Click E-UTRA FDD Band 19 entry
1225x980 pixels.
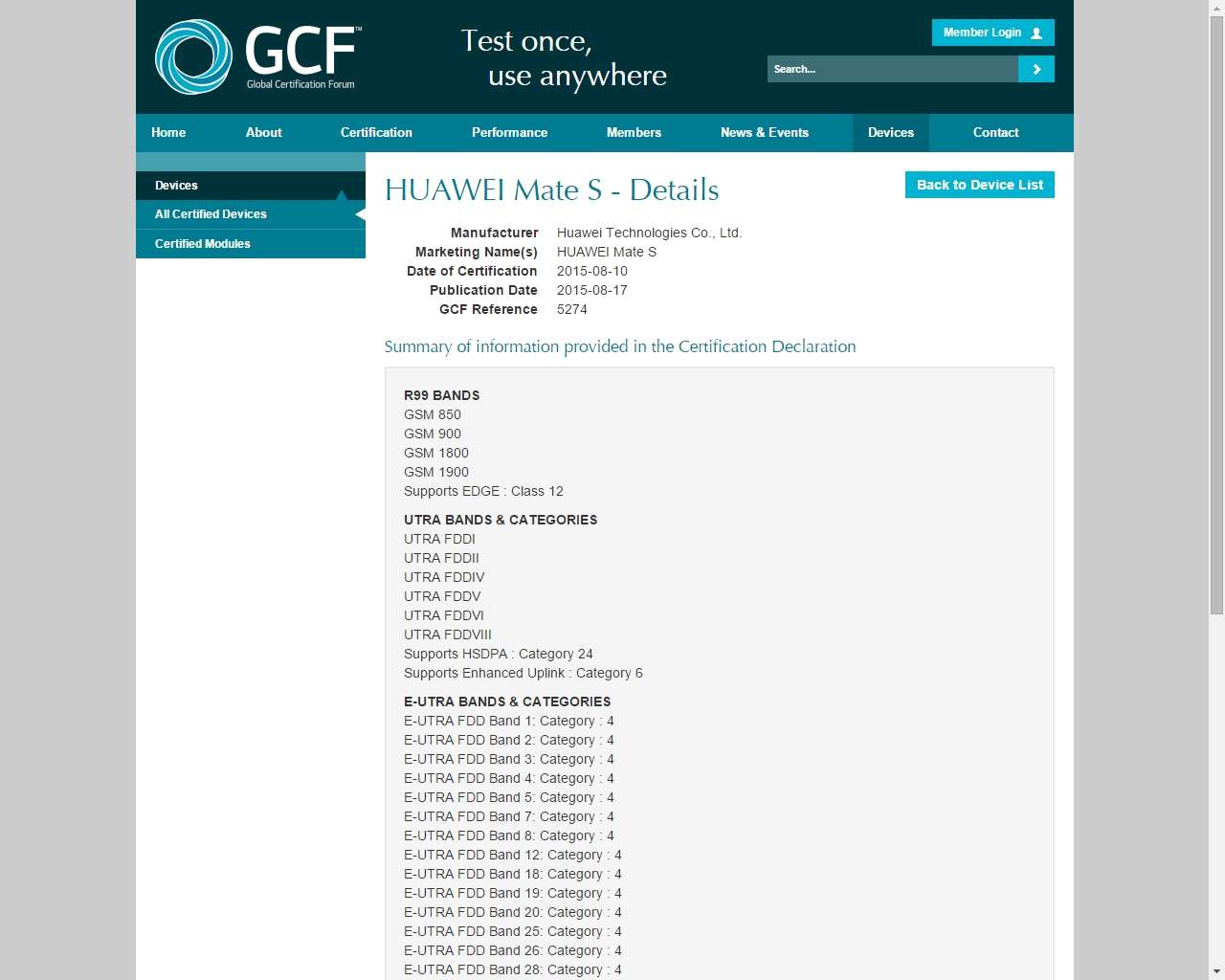coord(513,893)
